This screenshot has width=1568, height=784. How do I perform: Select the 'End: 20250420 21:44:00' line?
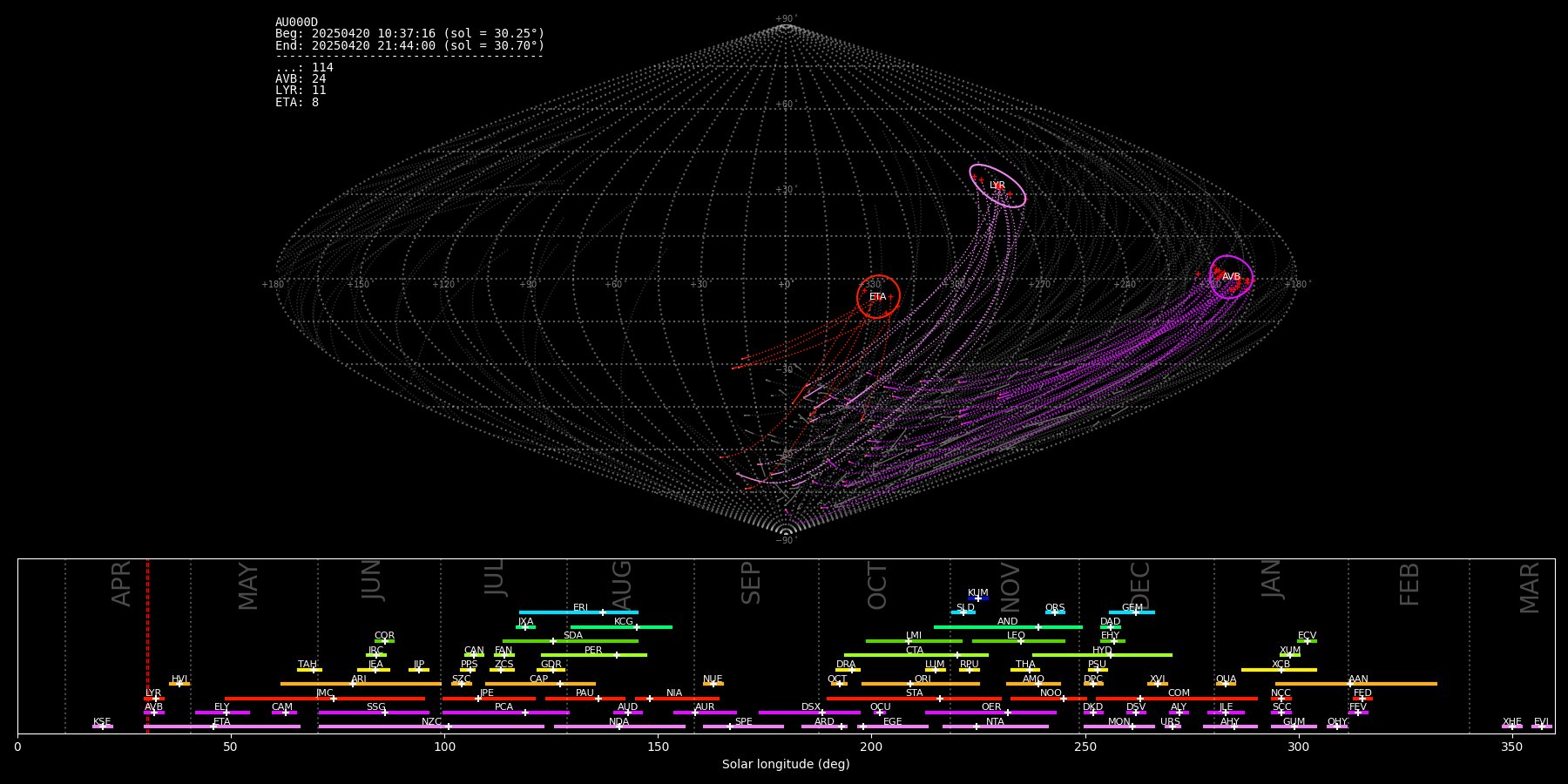pyautogui.click(x=409, y=45)
